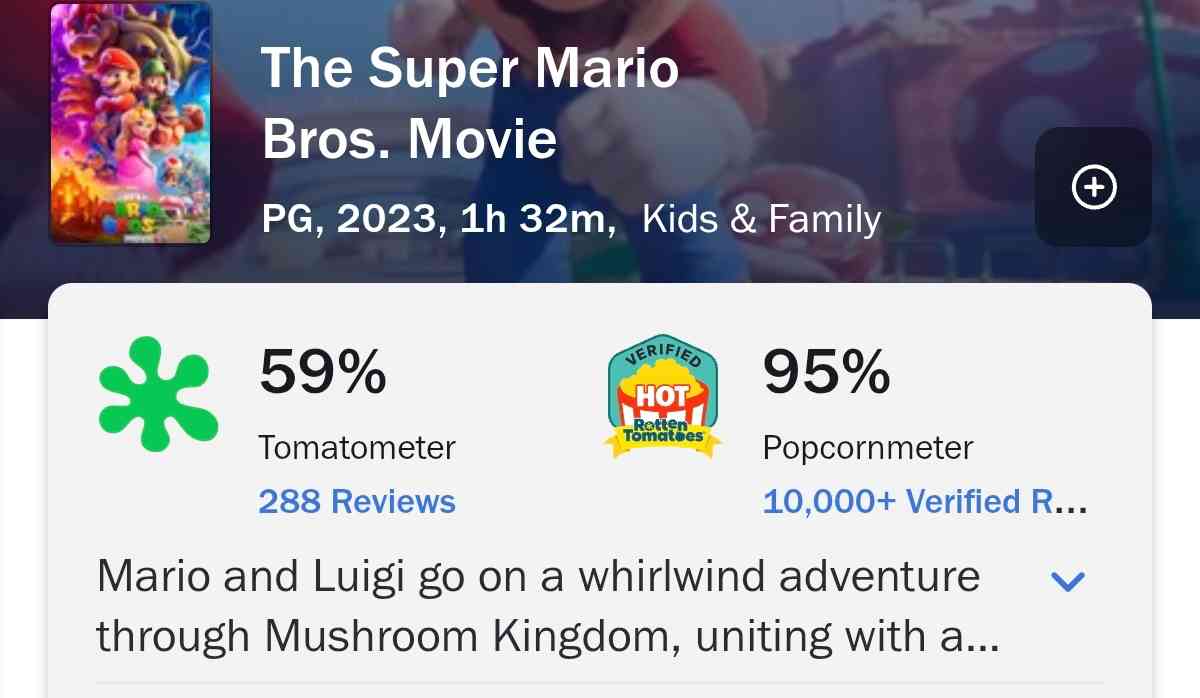The image size is (1200, 698).
Task: Select the 95% Popcornmeter score
Action: pos(826,373)
